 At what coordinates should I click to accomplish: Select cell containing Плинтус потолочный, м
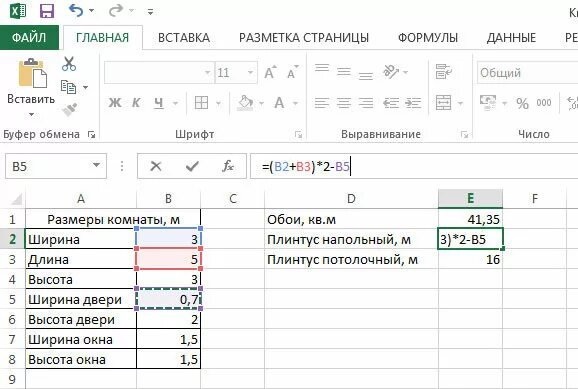(351, 260)
